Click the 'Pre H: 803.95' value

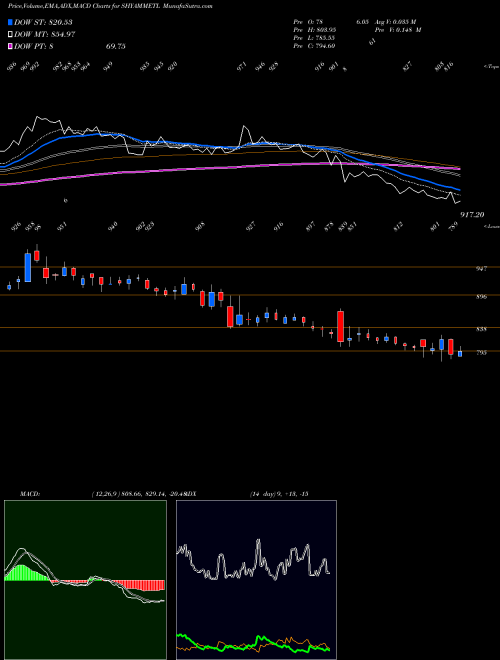click(x=314, y=30)
